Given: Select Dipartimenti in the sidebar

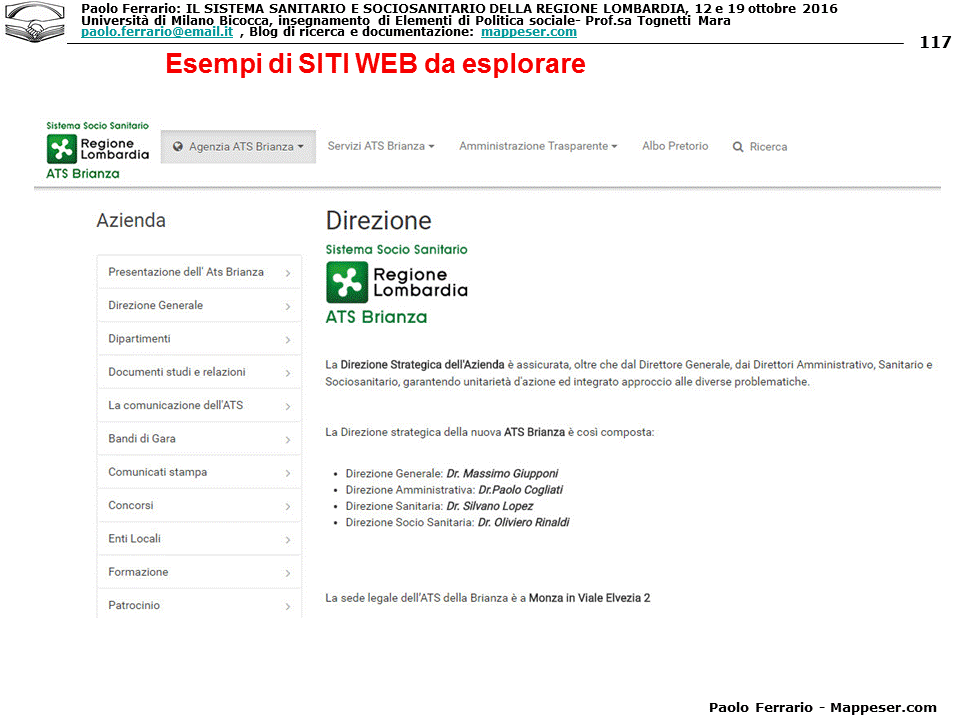Looking at the screenshot, I should [x=139, y=339].
